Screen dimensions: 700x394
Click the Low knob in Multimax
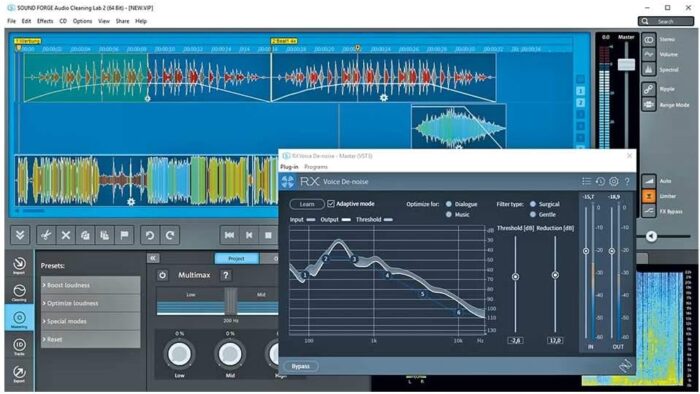(x=179, y=354)
